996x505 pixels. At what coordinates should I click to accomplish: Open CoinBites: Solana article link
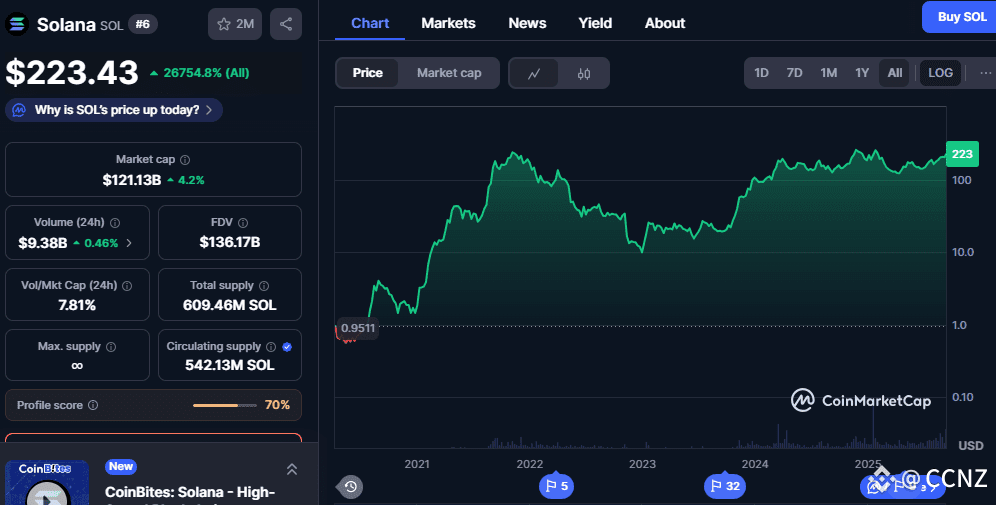190,492
